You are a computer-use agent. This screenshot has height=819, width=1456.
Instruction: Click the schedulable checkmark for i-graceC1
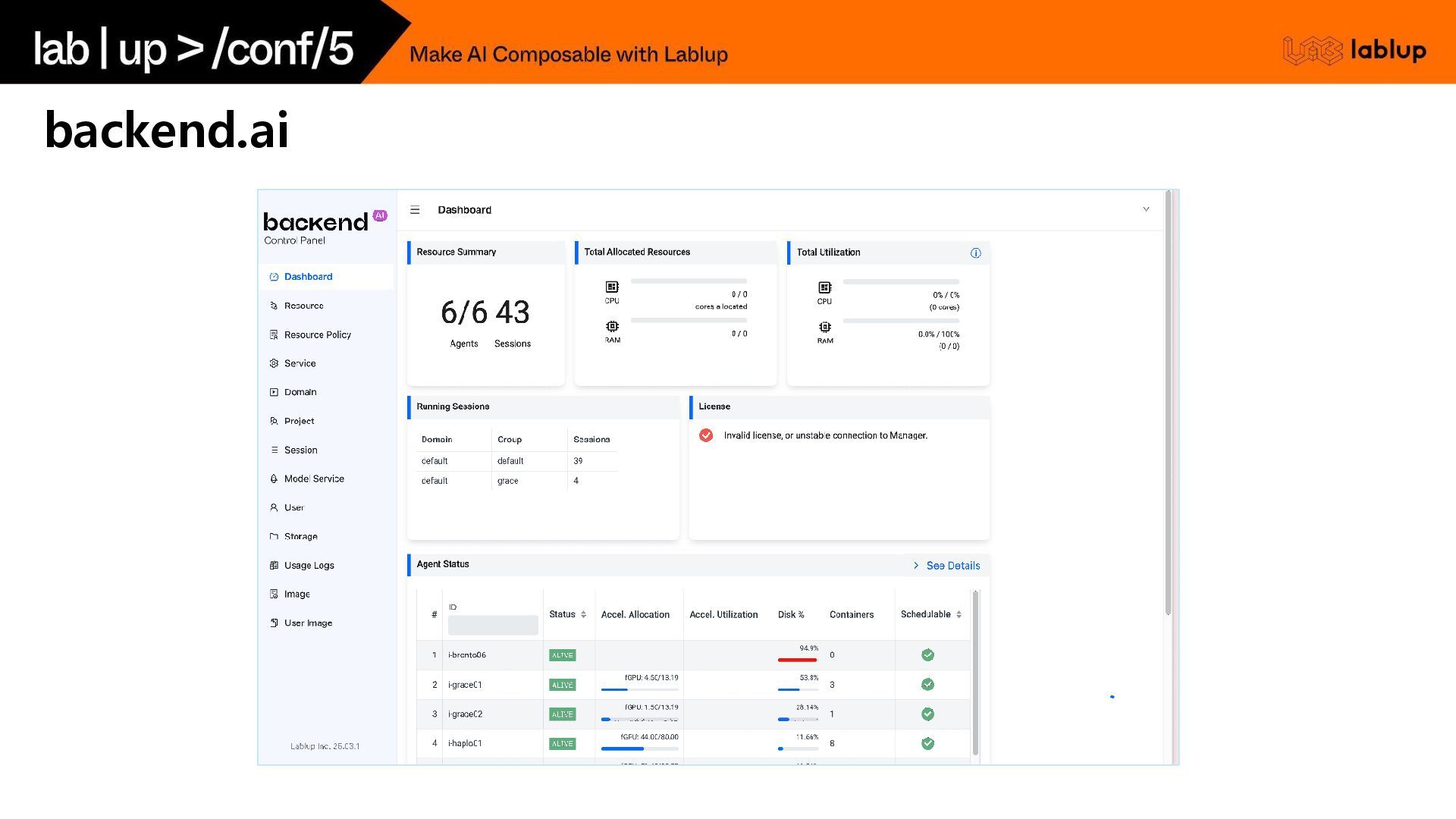coord(927,685)
